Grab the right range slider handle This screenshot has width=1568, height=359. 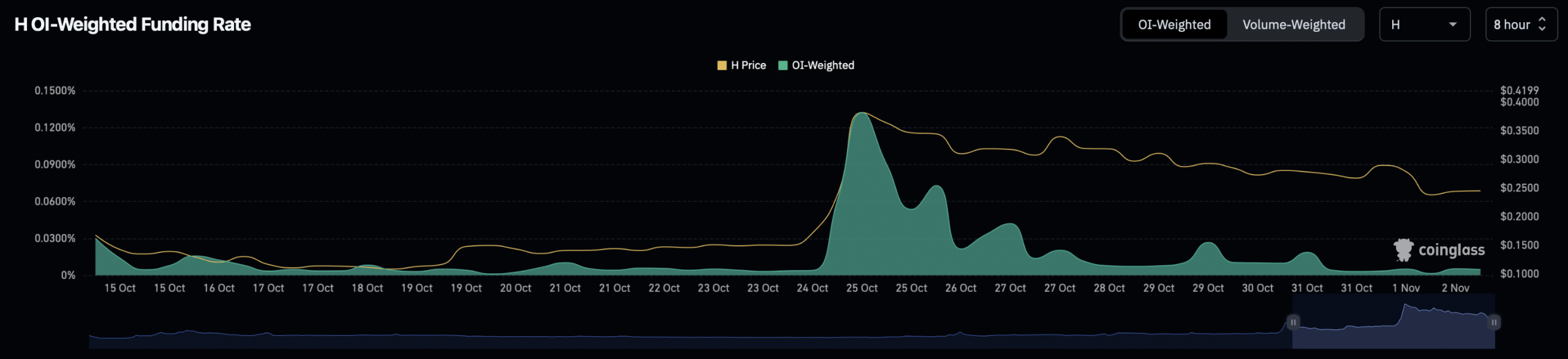[x=1494, y=322]
